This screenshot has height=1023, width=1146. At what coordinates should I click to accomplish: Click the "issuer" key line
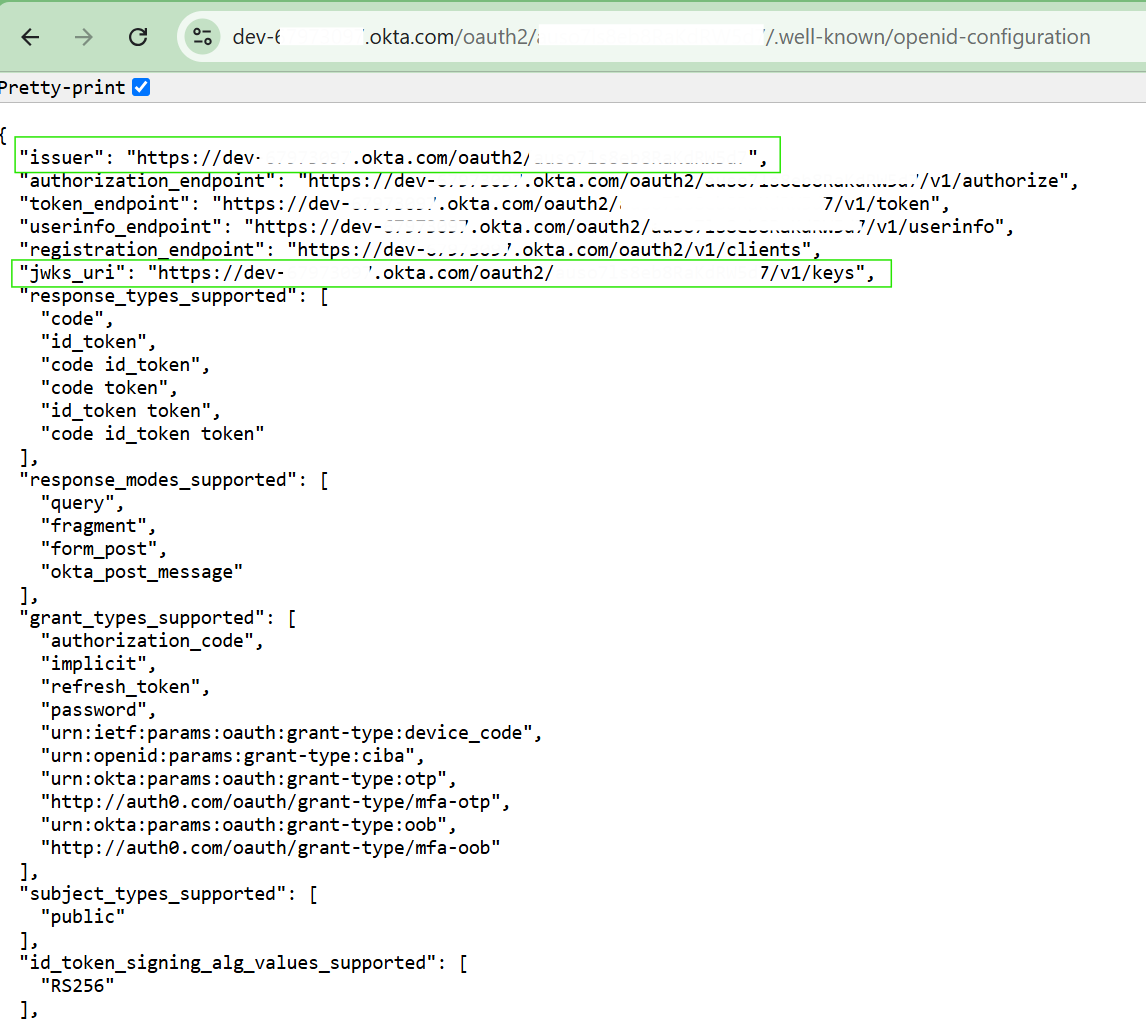tap(393, 158)
